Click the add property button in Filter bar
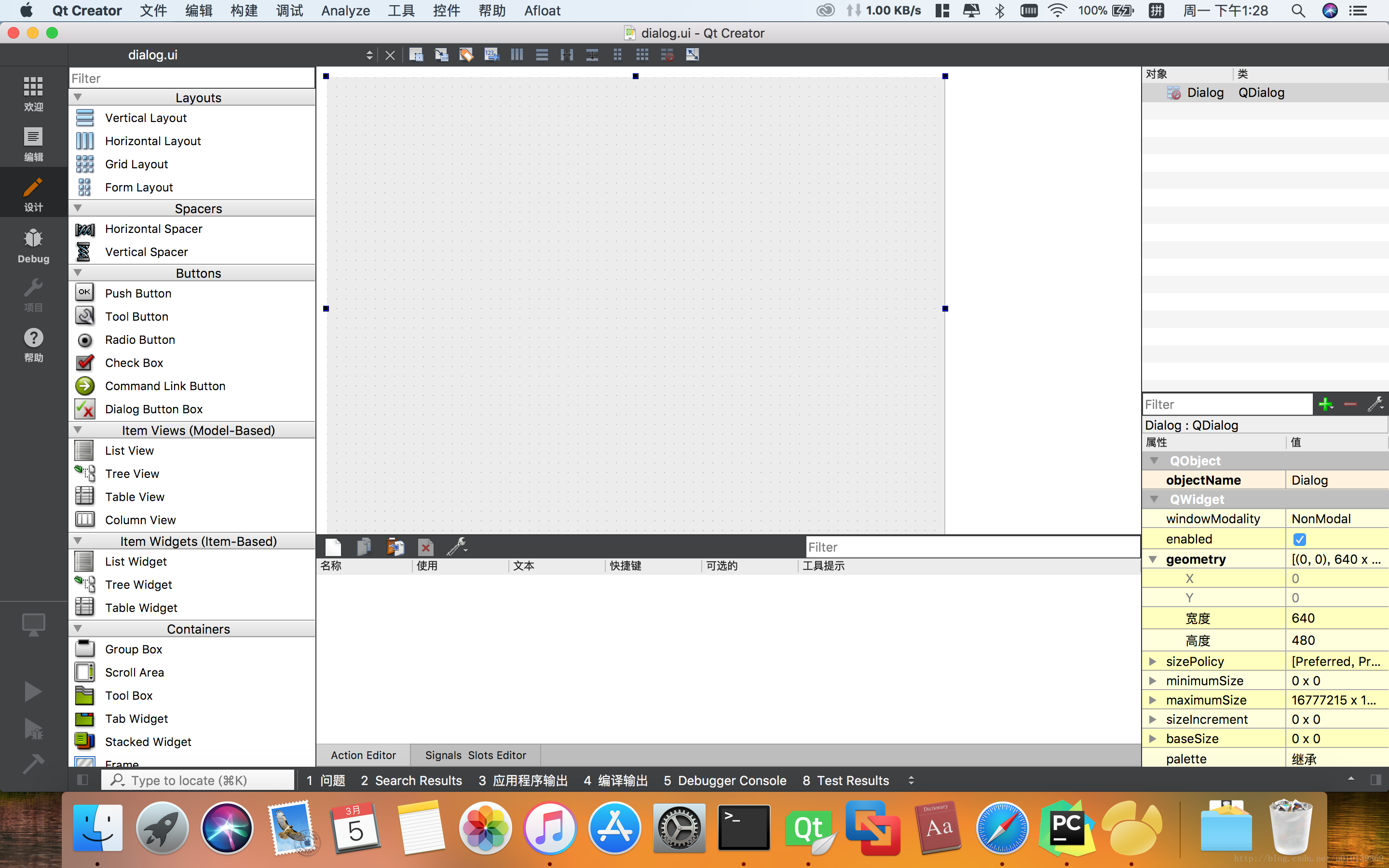Viewport: 1389px width, 868px height. [x=1325, y=404]
